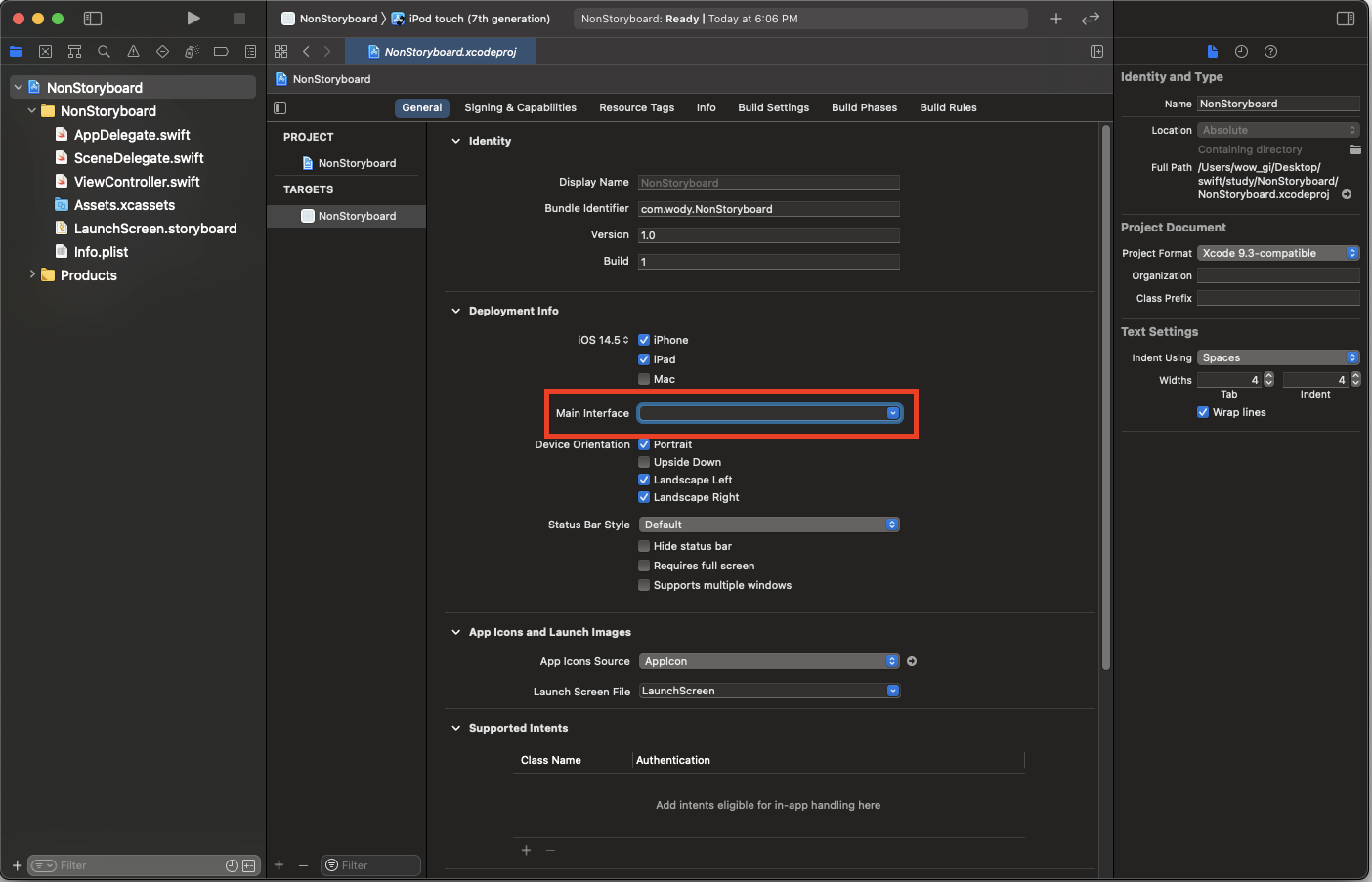The width and height of the screenshot is (1372, 882).
Task: Disable Landscape Left orientation
Action: click(x=644, y=480)
